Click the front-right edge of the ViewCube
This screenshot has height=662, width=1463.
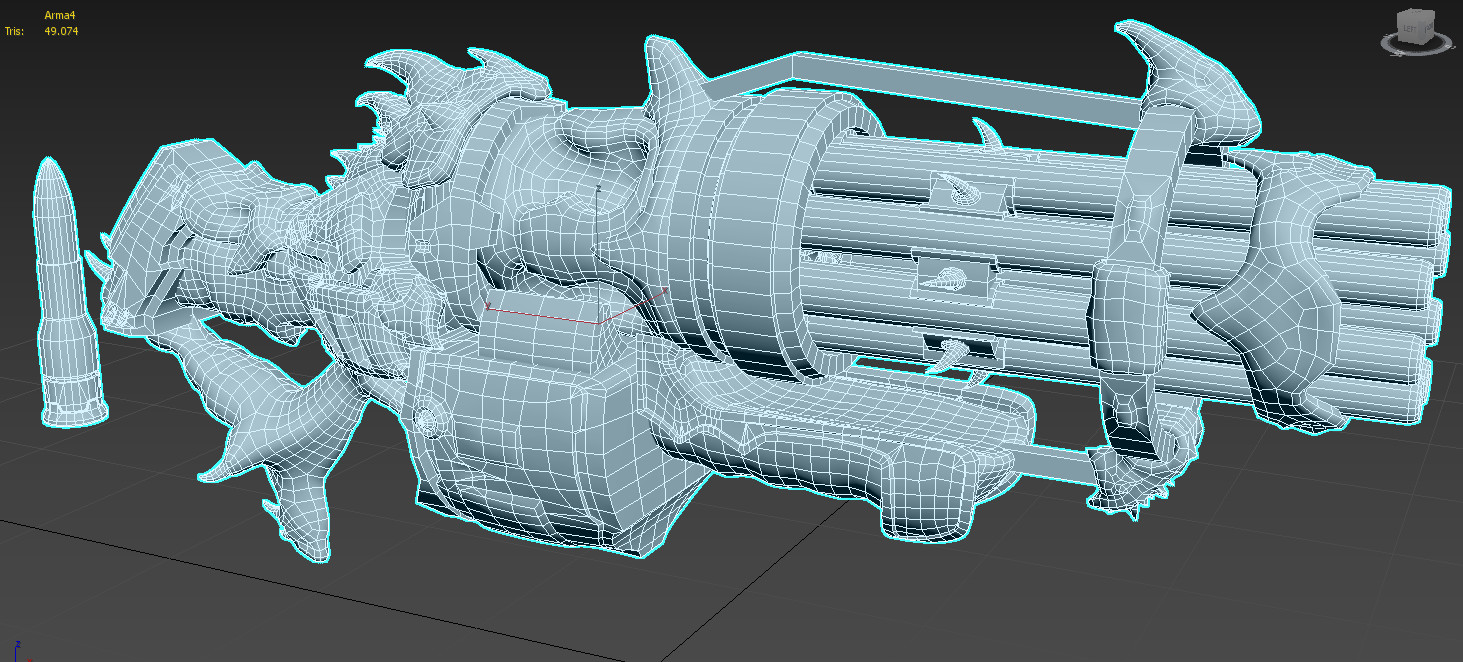click(1421, 28)
